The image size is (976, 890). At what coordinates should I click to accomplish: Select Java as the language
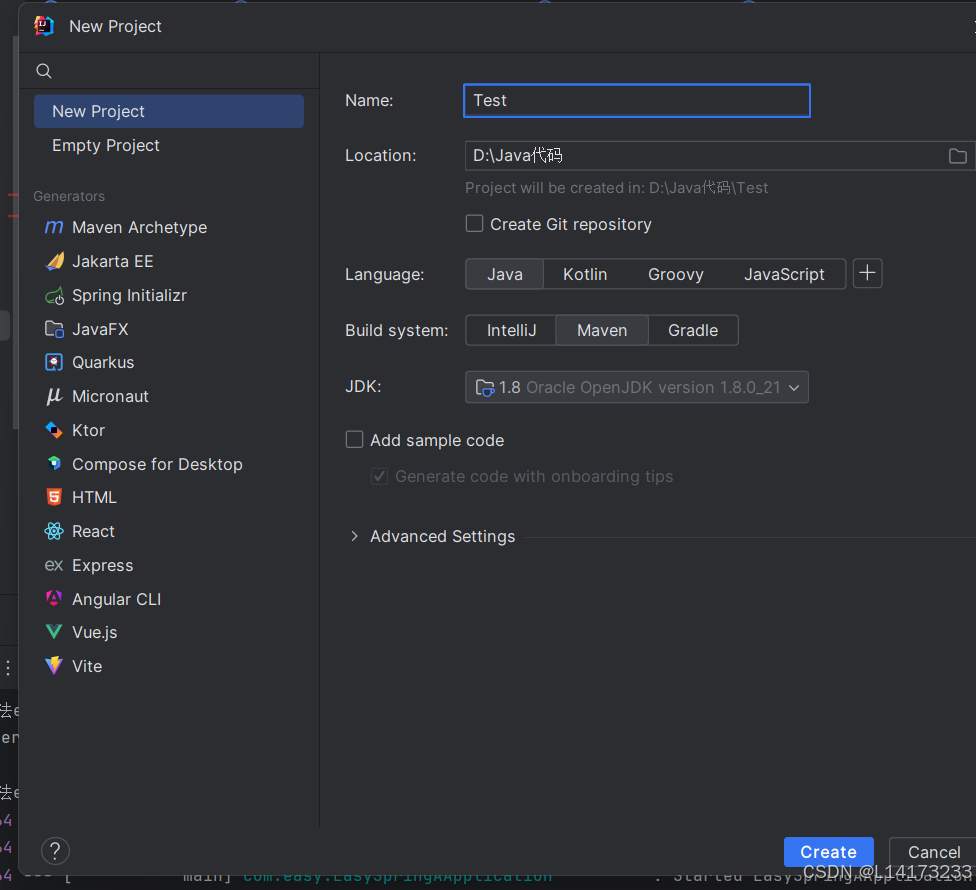tap(505, 274)
